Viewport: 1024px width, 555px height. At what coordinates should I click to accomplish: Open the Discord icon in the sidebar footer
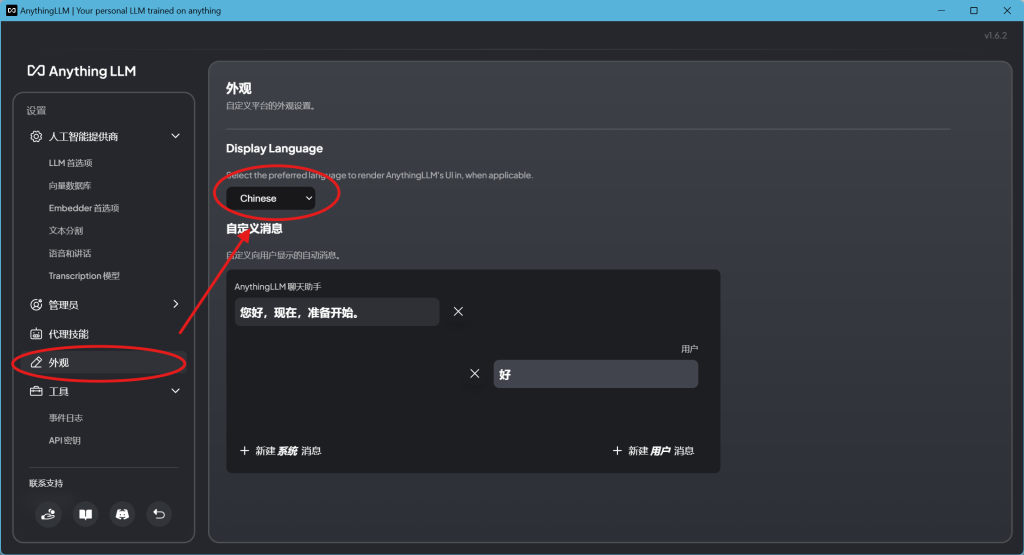pyautogui.click(x=122, y=515)
